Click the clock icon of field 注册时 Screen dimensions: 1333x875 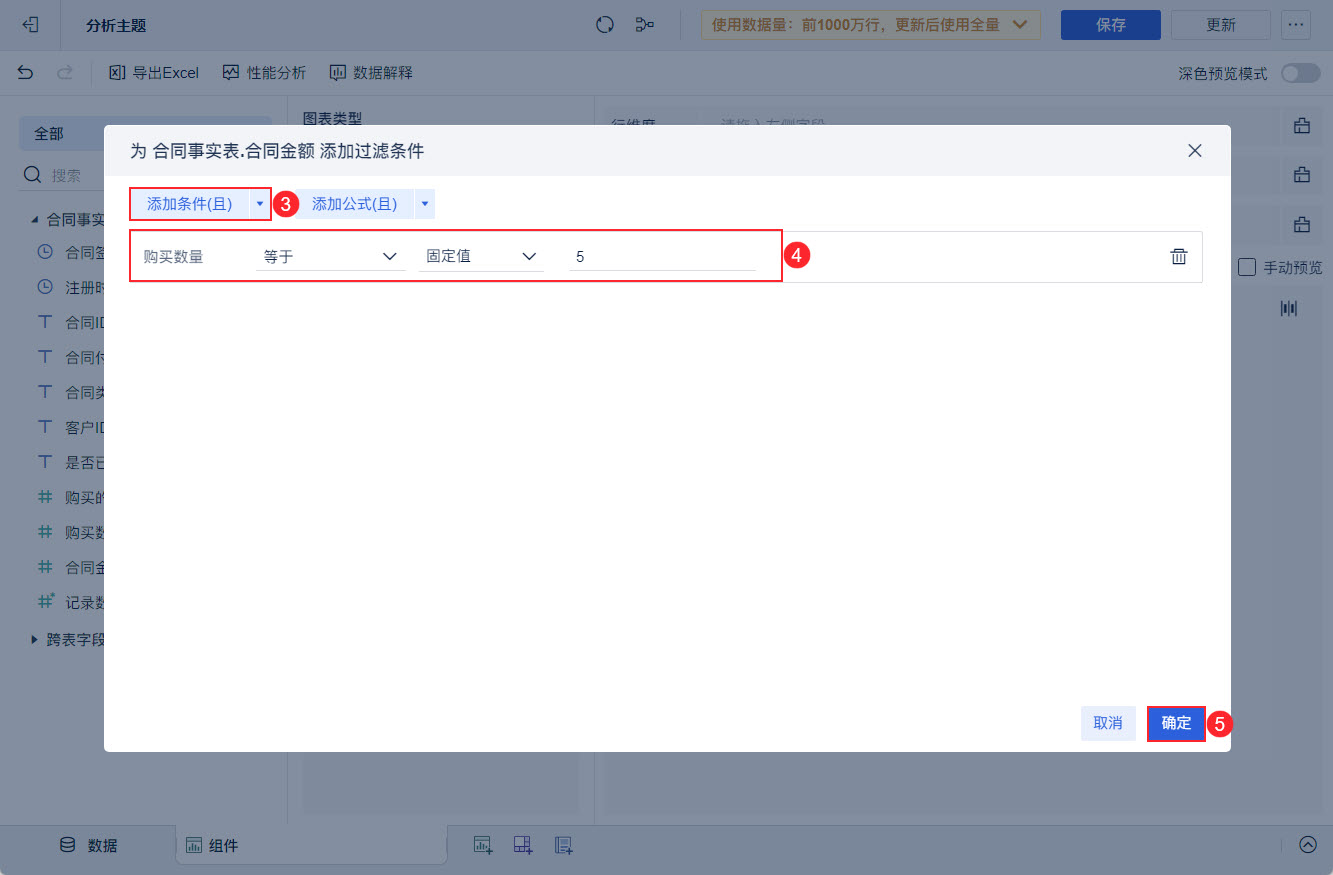[x=45, y=287]
